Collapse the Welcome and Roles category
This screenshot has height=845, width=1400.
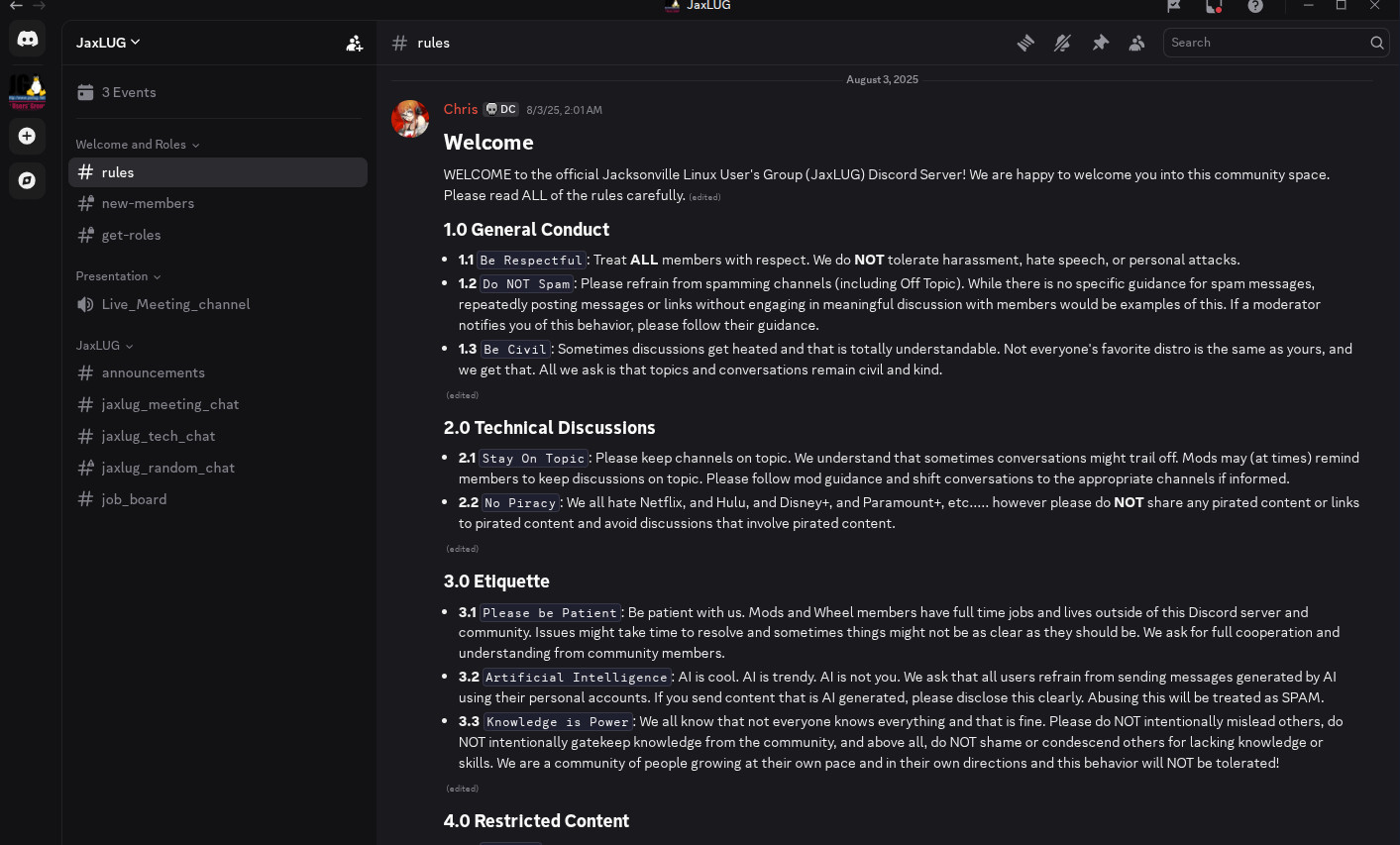point(137,145)
